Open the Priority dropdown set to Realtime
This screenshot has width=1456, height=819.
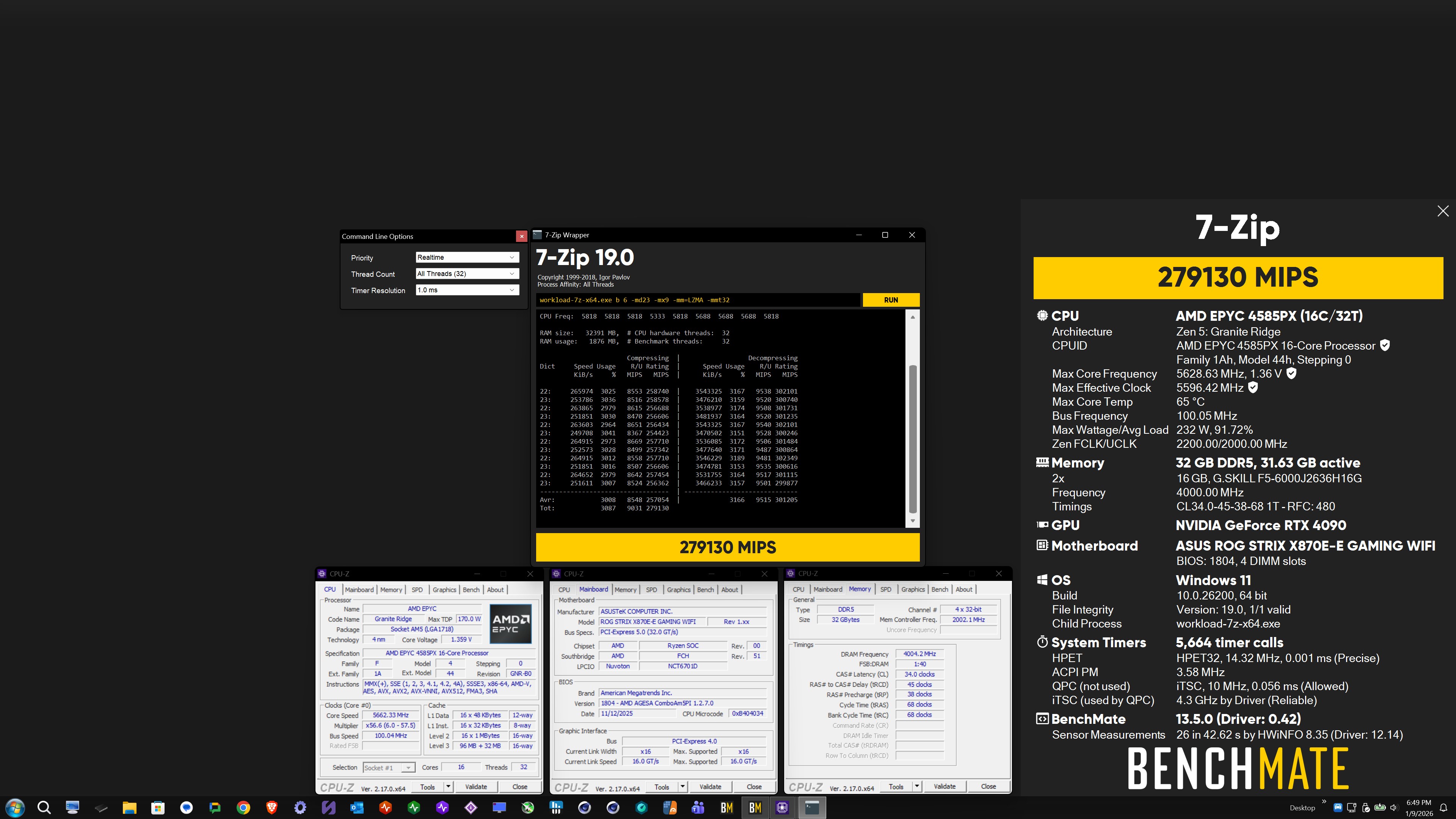[x=466, y=258]
